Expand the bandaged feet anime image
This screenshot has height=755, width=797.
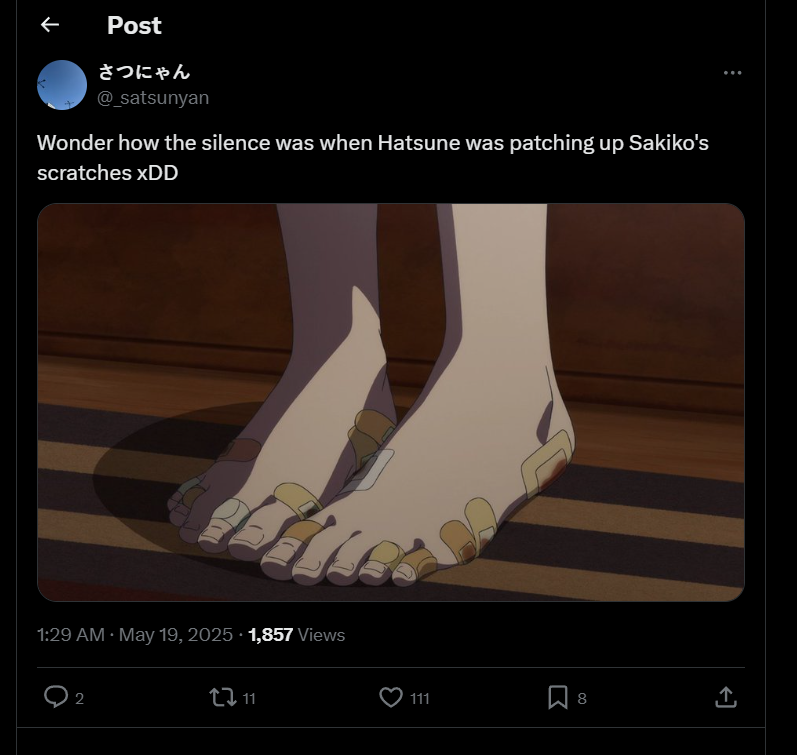pyautogui.click(x=391, y=402)
